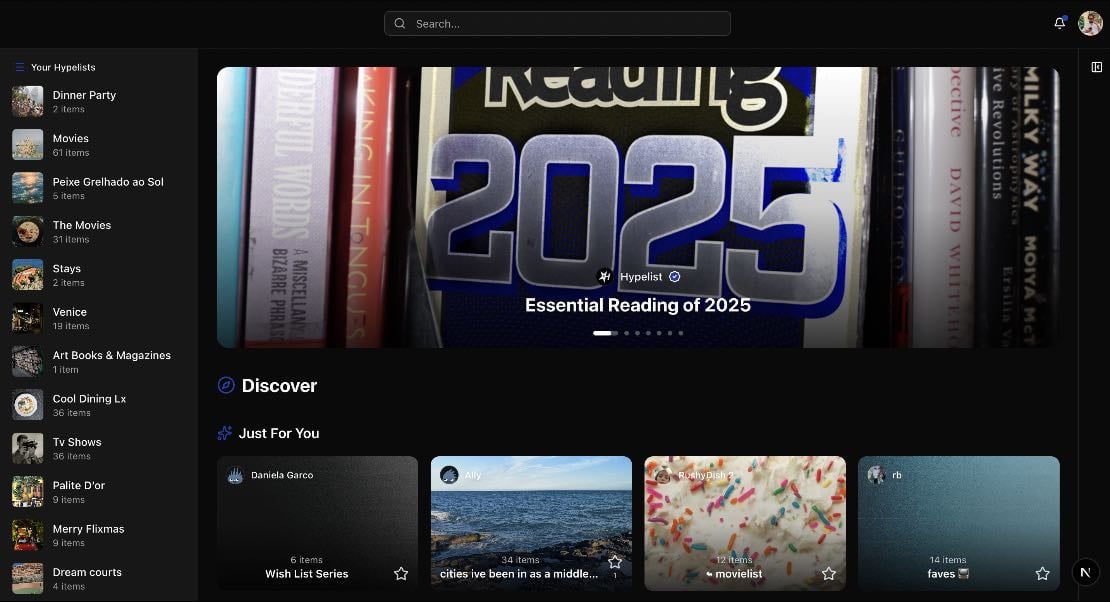The image size is (1110, 602).
Task: Open the Dinner Party hypelist
Action: [99, 101]
